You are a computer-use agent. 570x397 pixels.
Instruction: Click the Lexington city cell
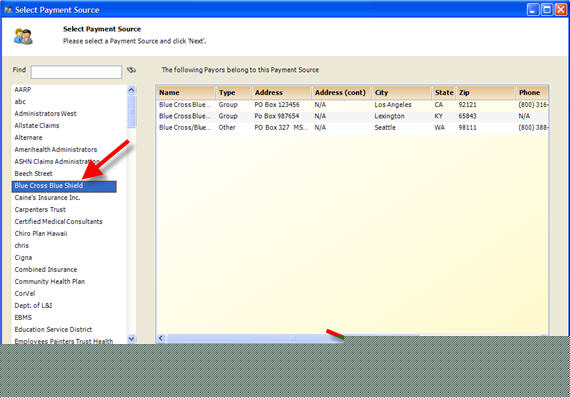[x=389, y=116]
